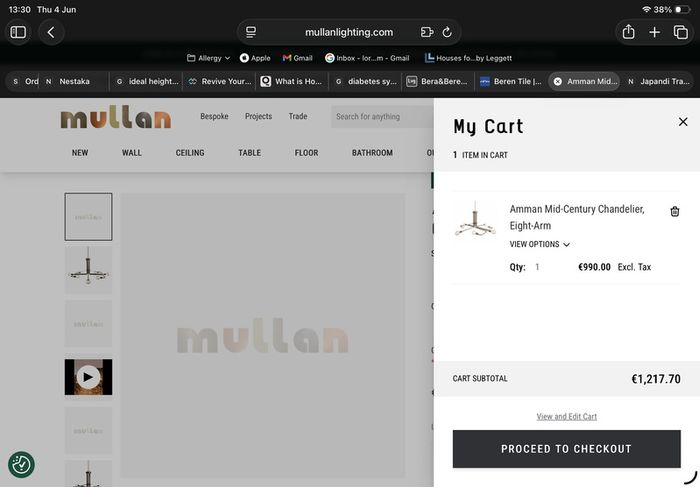Viewport: 700px width, 487px height.
Task: Select the placeholder thumbnail below the video
Action: pyautogui.click(x=88, y=430)
